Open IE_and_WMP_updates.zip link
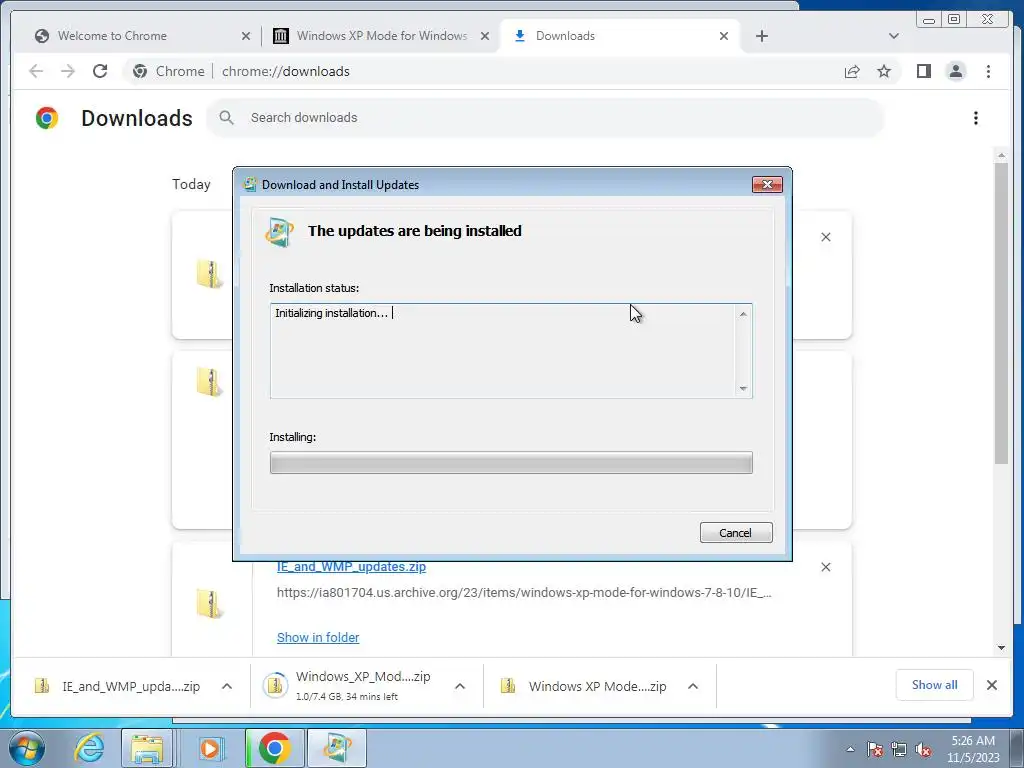Viewport: 1024px width, 768px height. tap(351, 567)
